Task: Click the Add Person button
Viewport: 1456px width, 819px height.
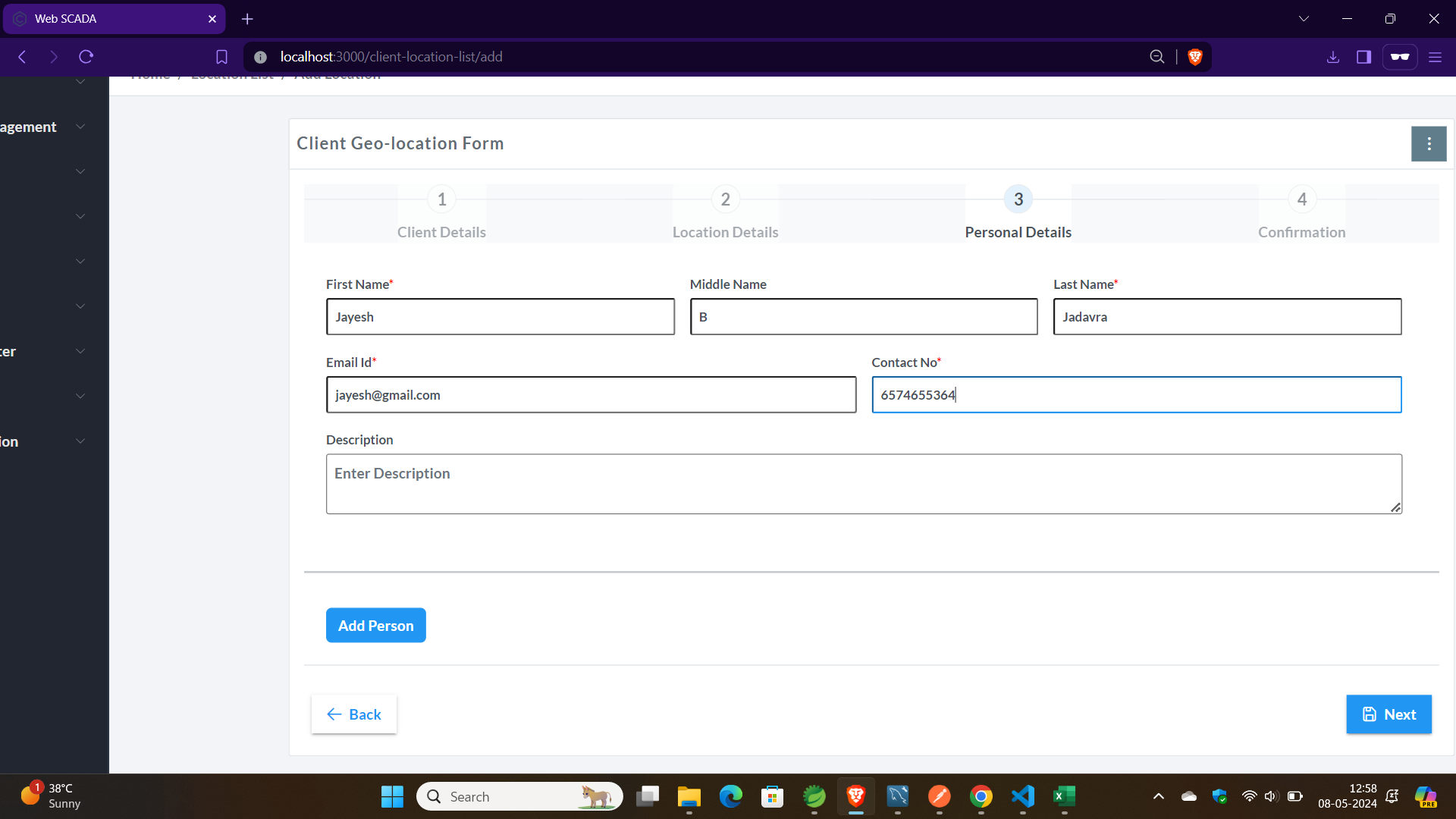Action: click(x=375, y=626)
